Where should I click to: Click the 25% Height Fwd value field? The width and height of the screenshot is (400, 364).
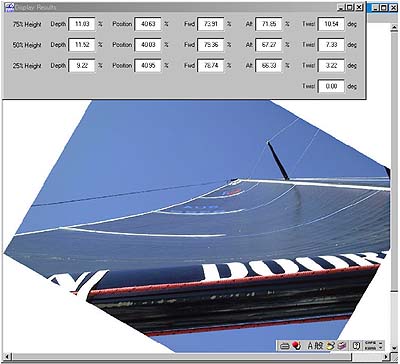pyautogui.click(x=210, y=65)
